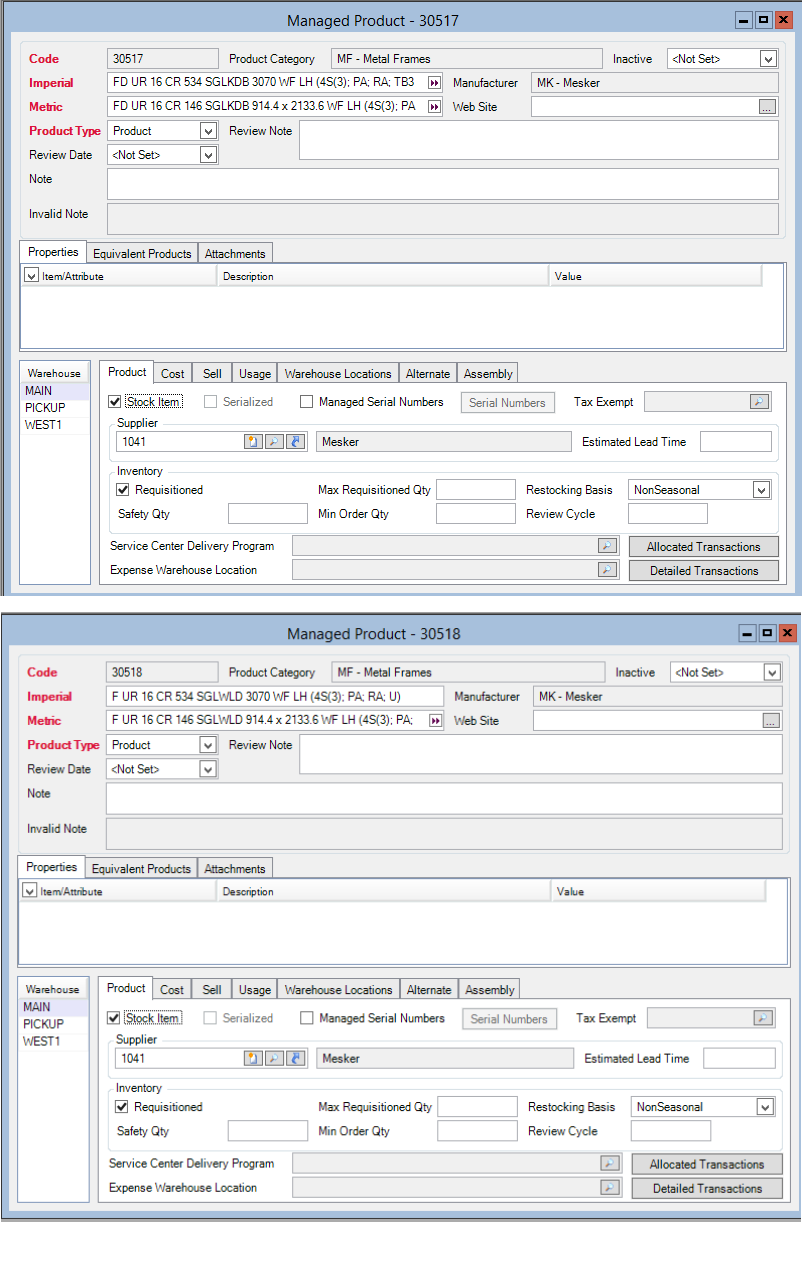The image size is (802, 1267).
Task: Click the Safety Qty field in window 30518
Action: [267, 1131]
